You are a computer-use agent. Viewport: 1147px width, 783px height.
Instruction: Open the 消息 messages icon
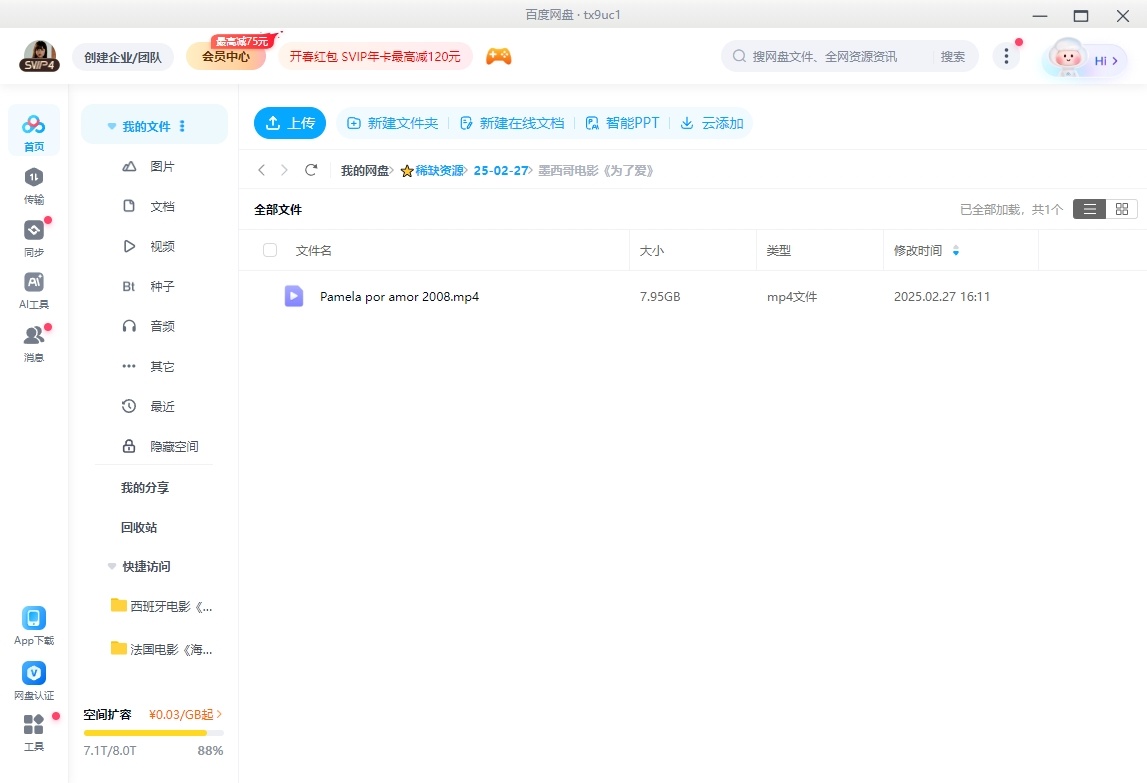pos(33,336)
